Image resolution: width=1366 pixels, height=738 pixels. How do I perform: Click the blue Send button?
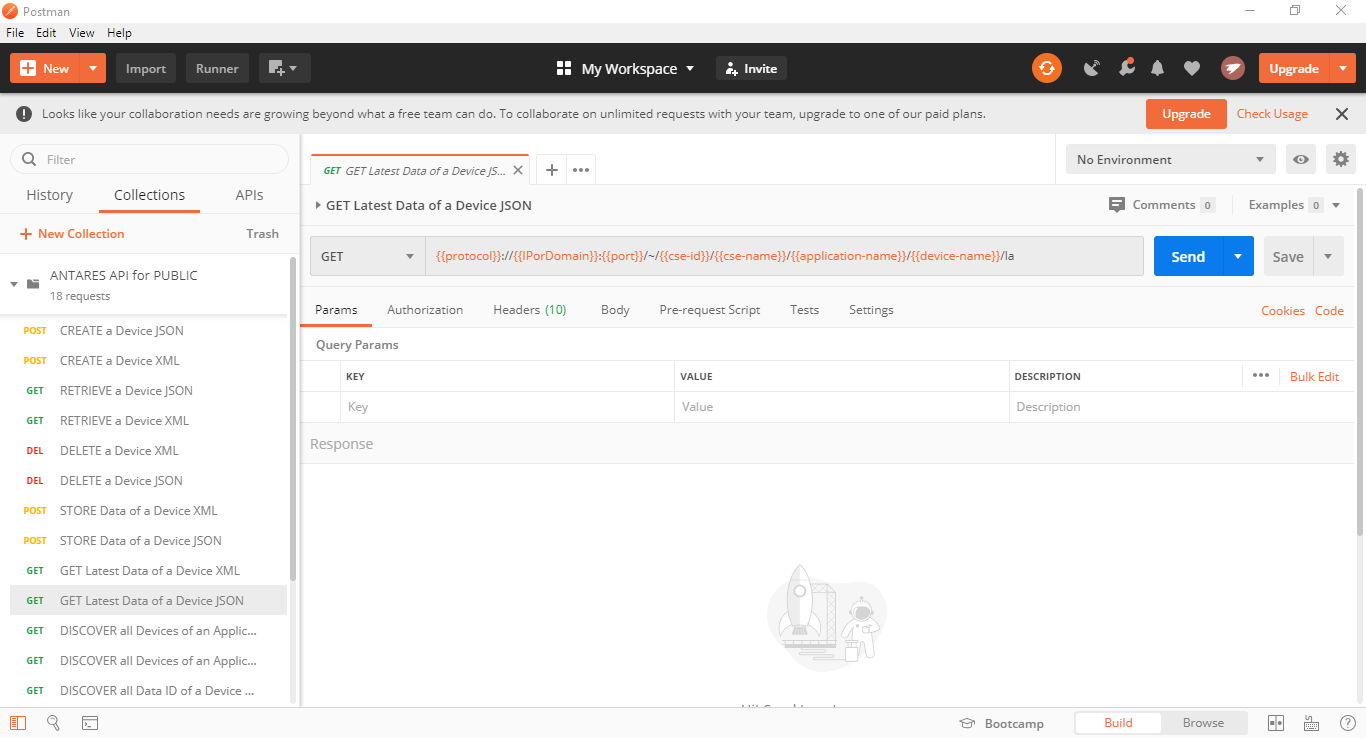click(x=1187, y=257)
